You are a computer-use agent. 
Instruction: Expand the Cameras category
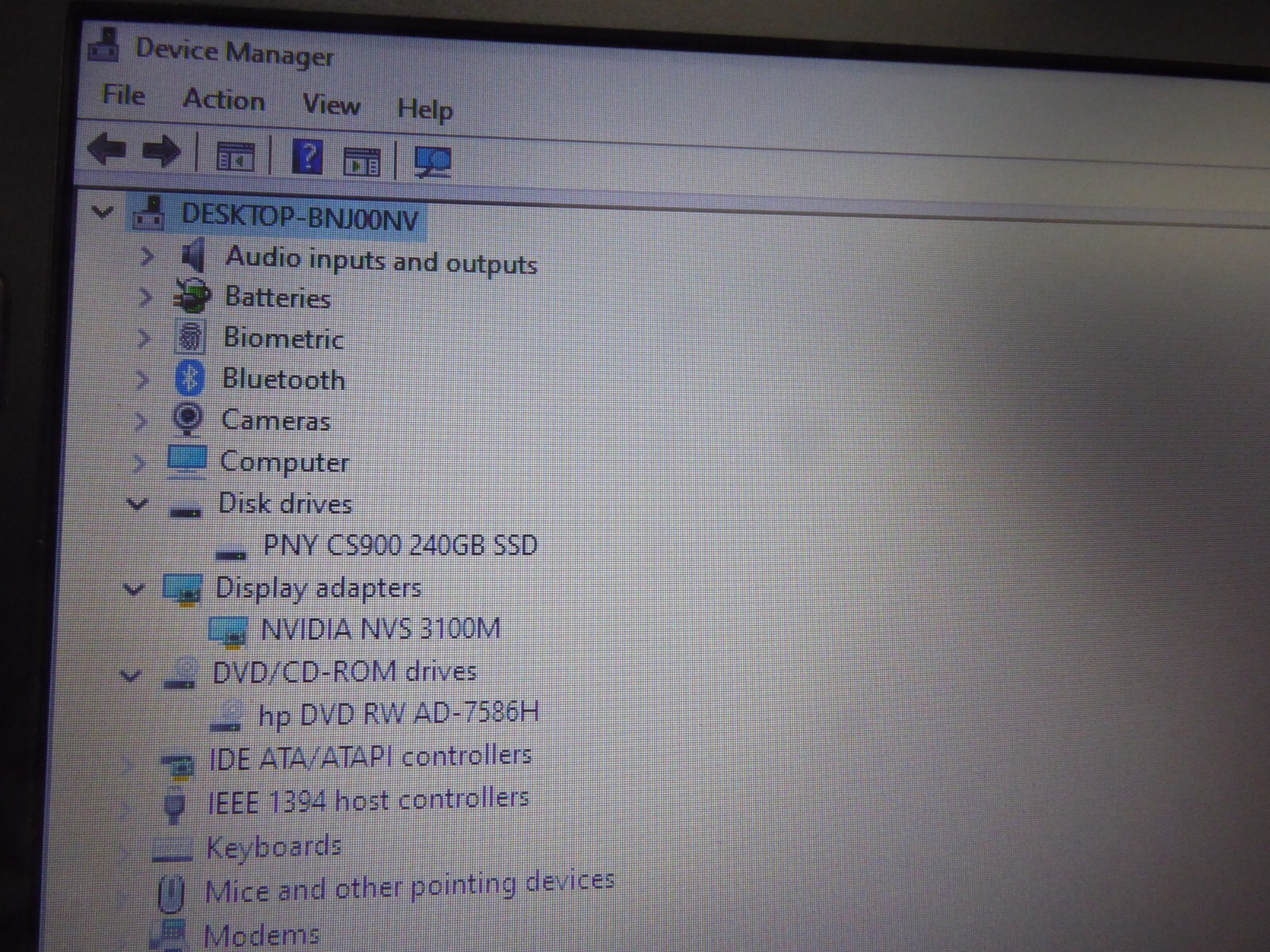tap(140, 420)
